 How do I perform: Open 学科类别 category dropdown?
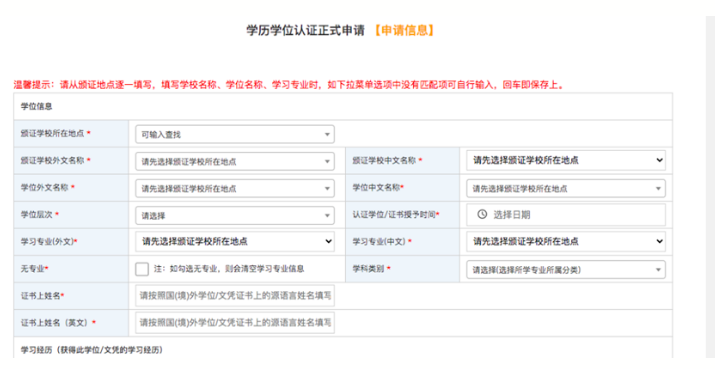[x=566, y=270]
